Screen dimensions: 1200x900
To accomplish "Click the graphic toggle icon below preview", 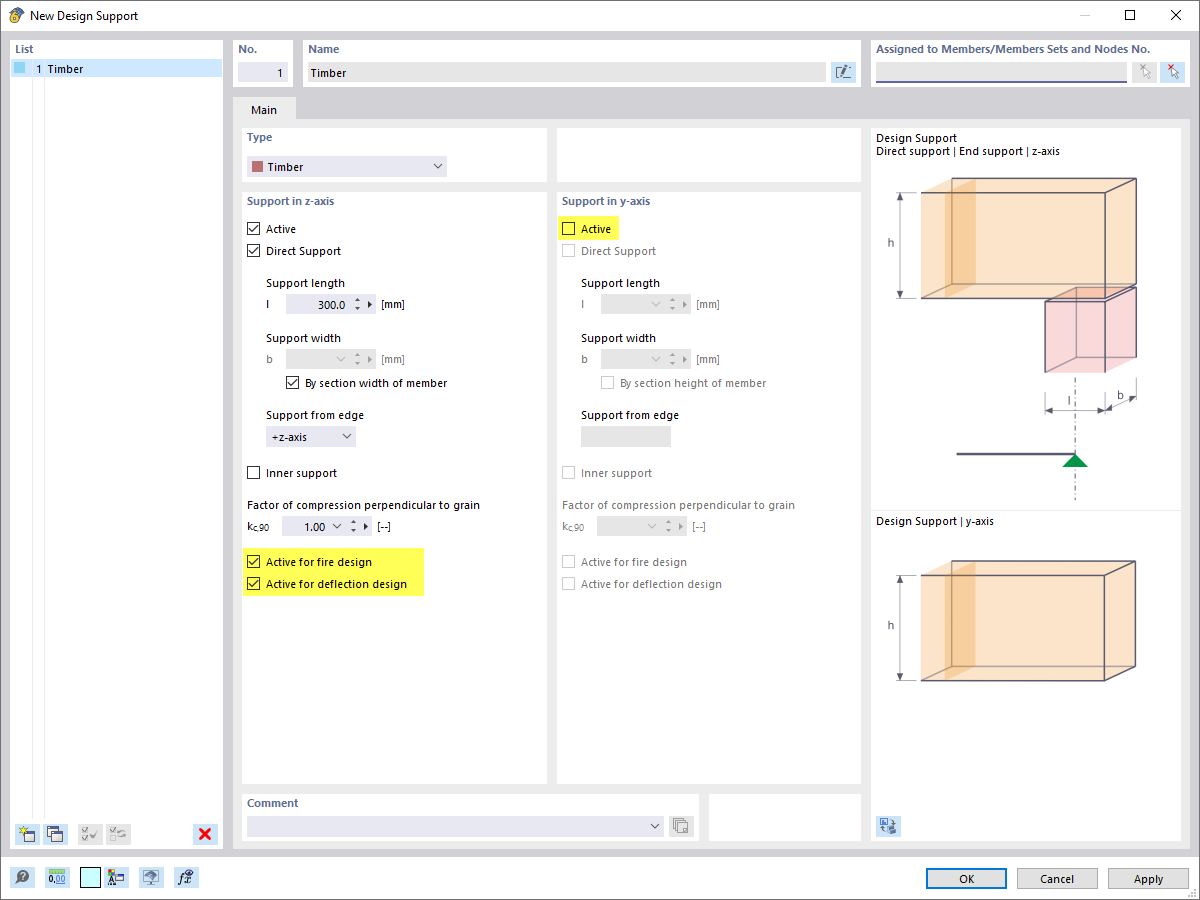I will point(888,825).
